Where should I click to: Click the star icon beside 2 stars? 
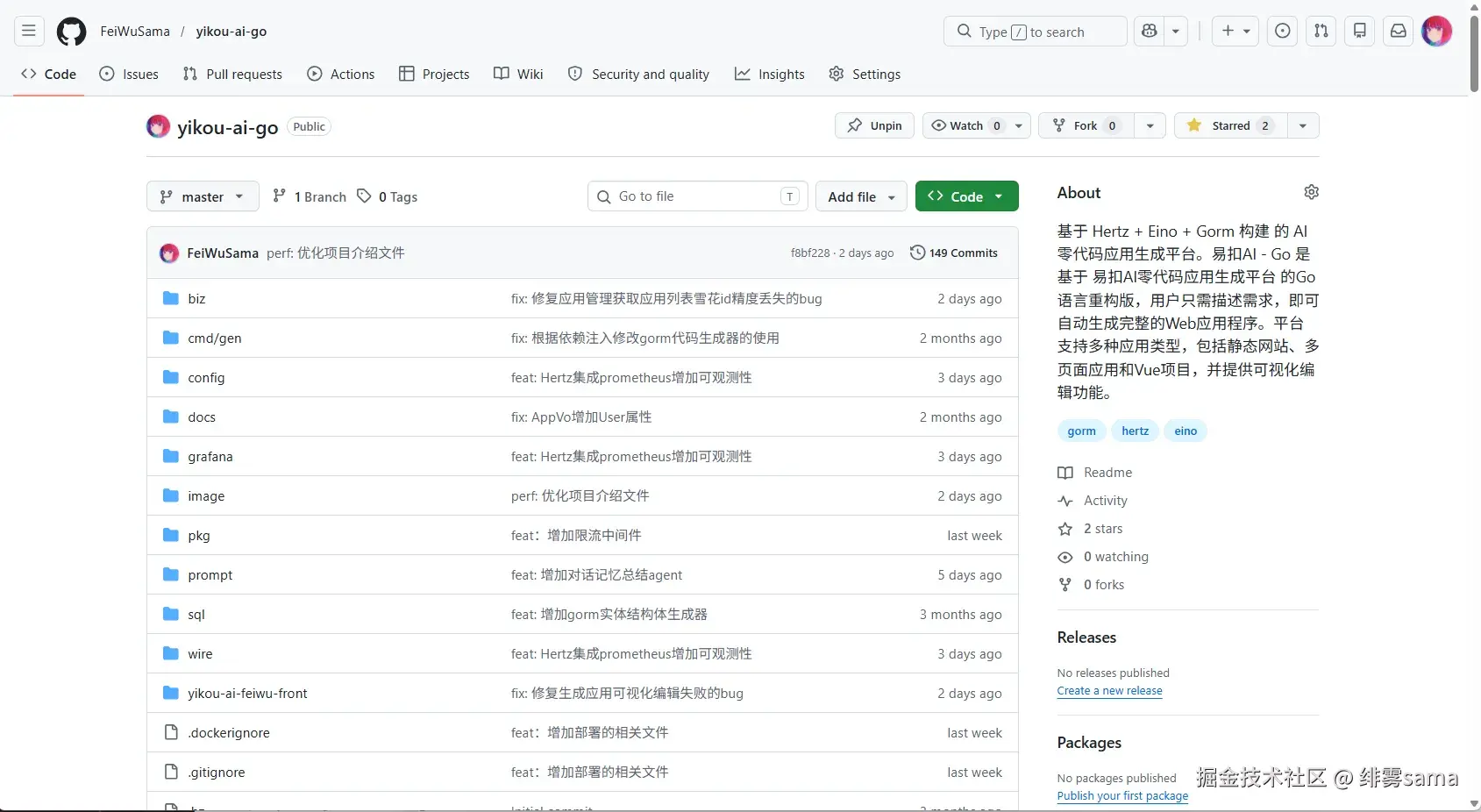[1065, 529]
